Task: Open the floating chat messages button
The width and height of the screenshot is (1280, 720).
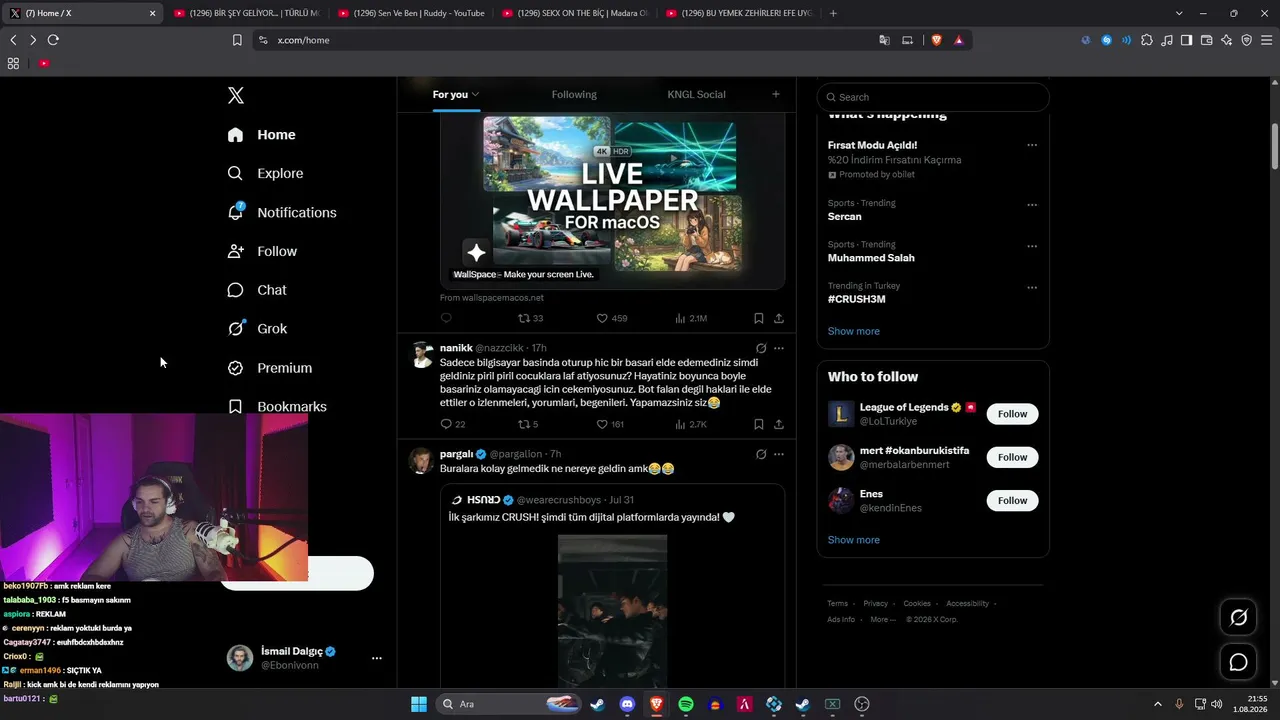Action: pos(1238,662)
